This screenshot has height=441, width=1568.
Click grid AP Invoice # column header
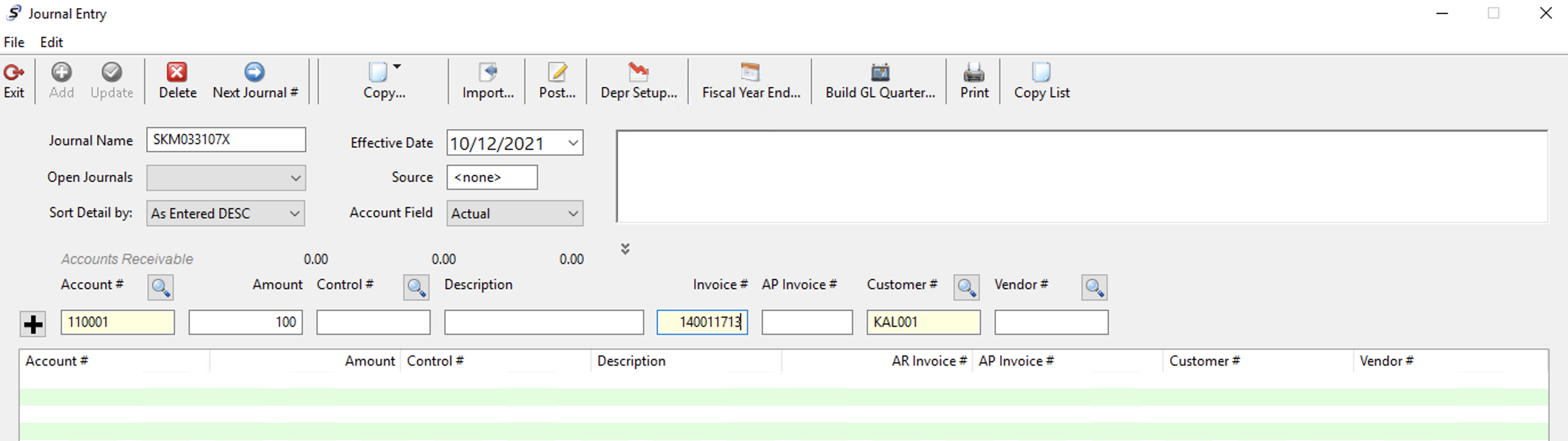point(1067,361)
